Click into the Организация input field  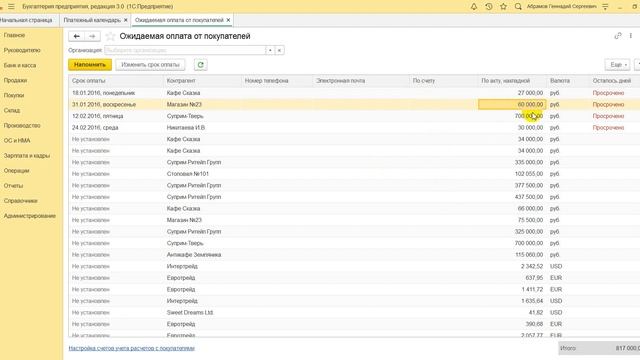click(x=185, y=50)
